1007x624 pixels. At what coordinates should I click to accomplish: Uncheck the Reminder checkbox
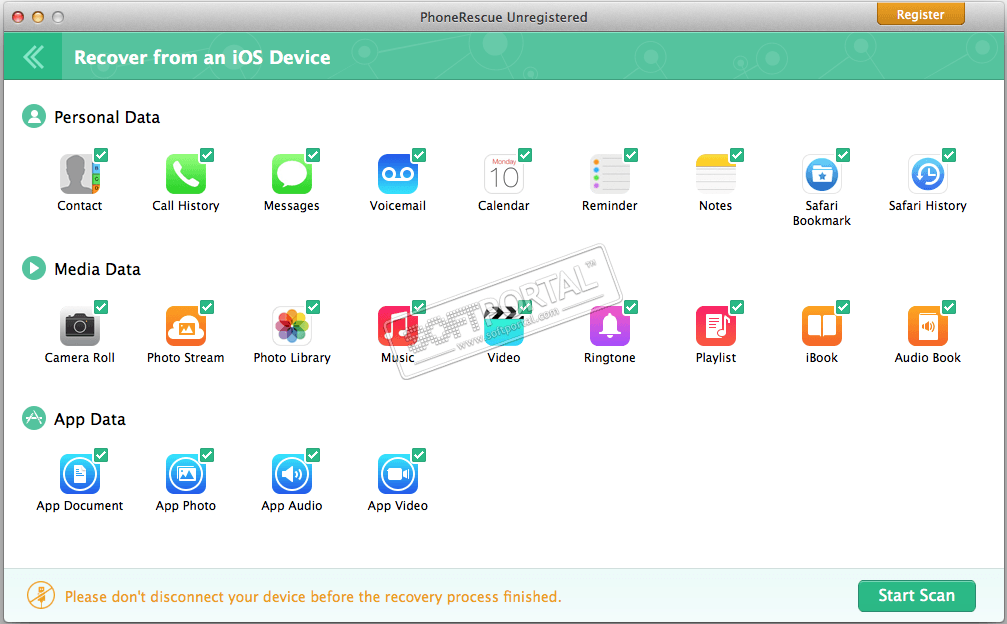pos(631,155)
